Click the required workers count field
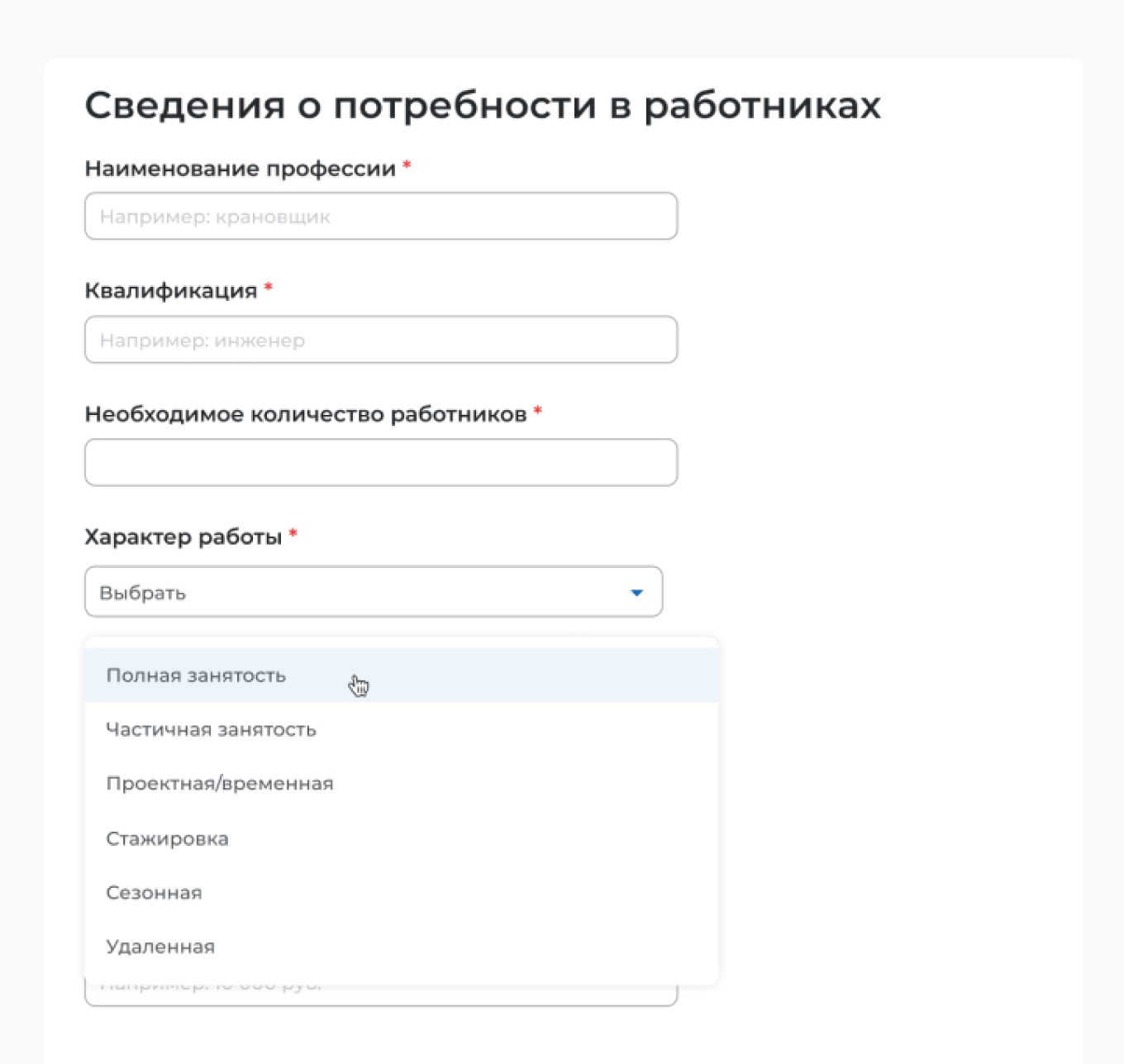The image size is (1124, 1064). (380, 462)
